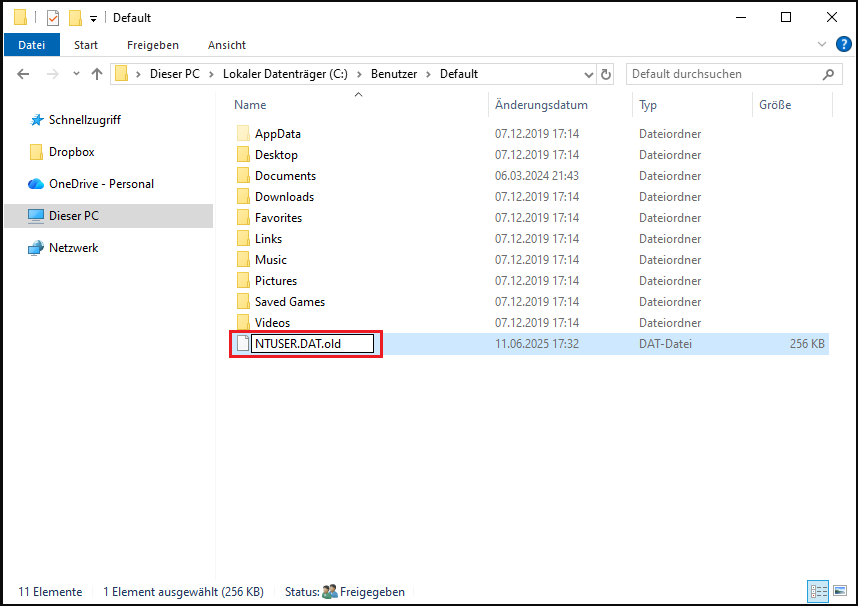Viewport: 858px width, 606px height.
Task: Click Lokaler Datenträger (C:) in address path
Action: click(285, 74)
